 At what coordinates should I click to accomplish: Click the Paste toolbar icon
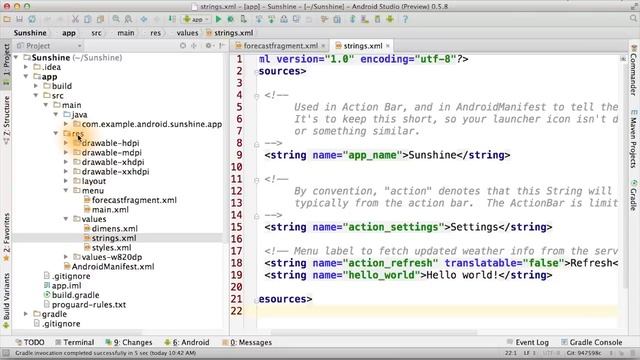click(x=100, y=19)
